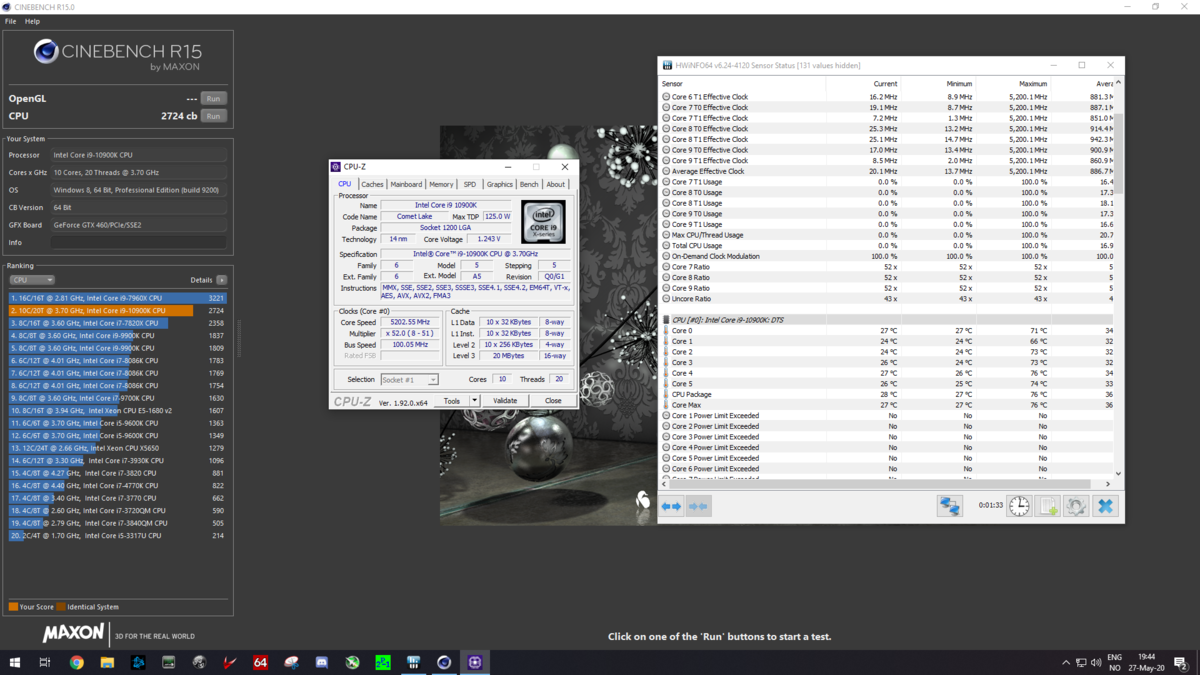
Task: Click the Close button in CPU-Z
Action: pos(553,401)
